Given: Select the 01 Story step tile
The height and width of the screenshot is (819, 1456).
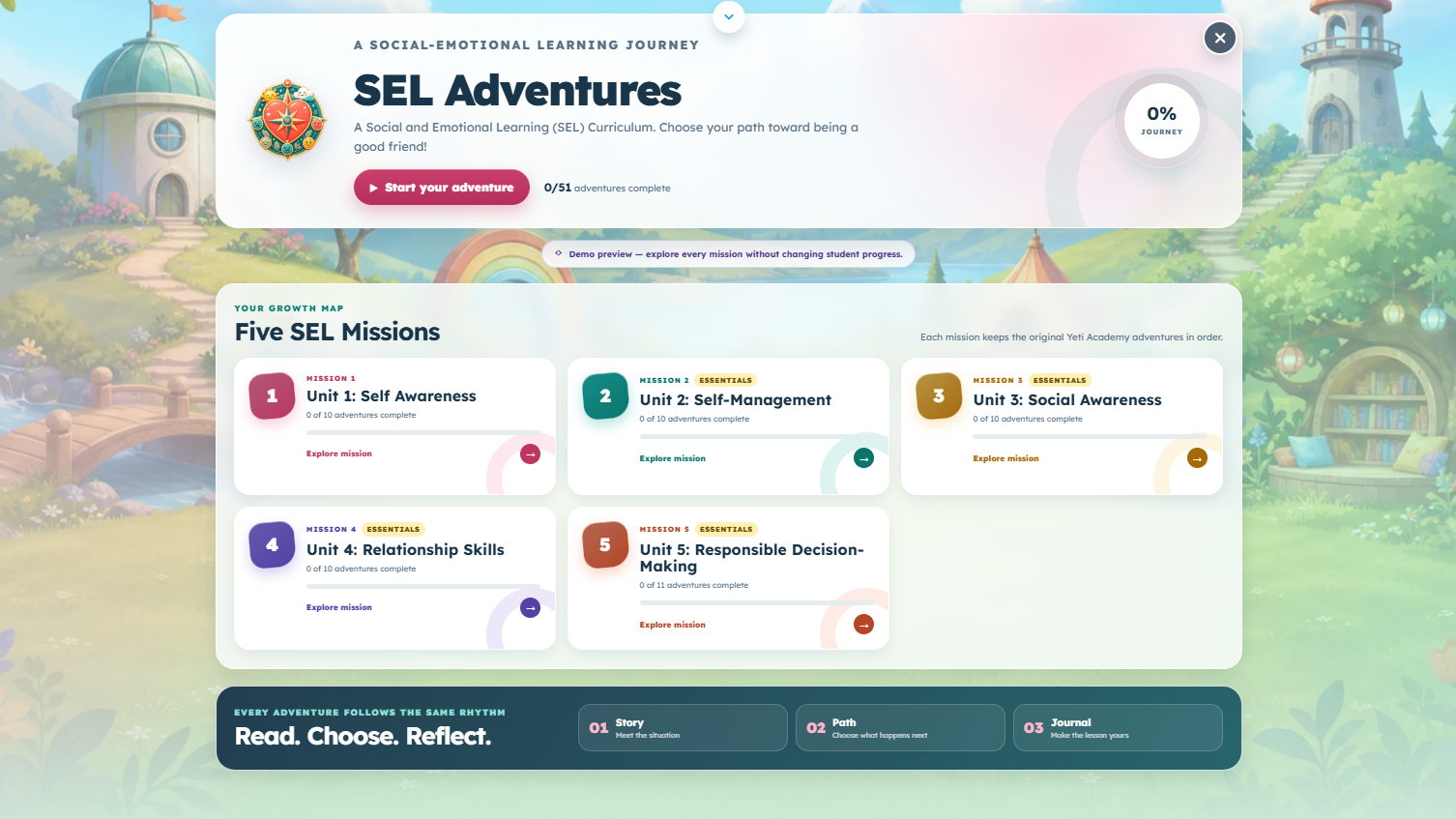Looking at the screenshot, I should tap(683, 727).
